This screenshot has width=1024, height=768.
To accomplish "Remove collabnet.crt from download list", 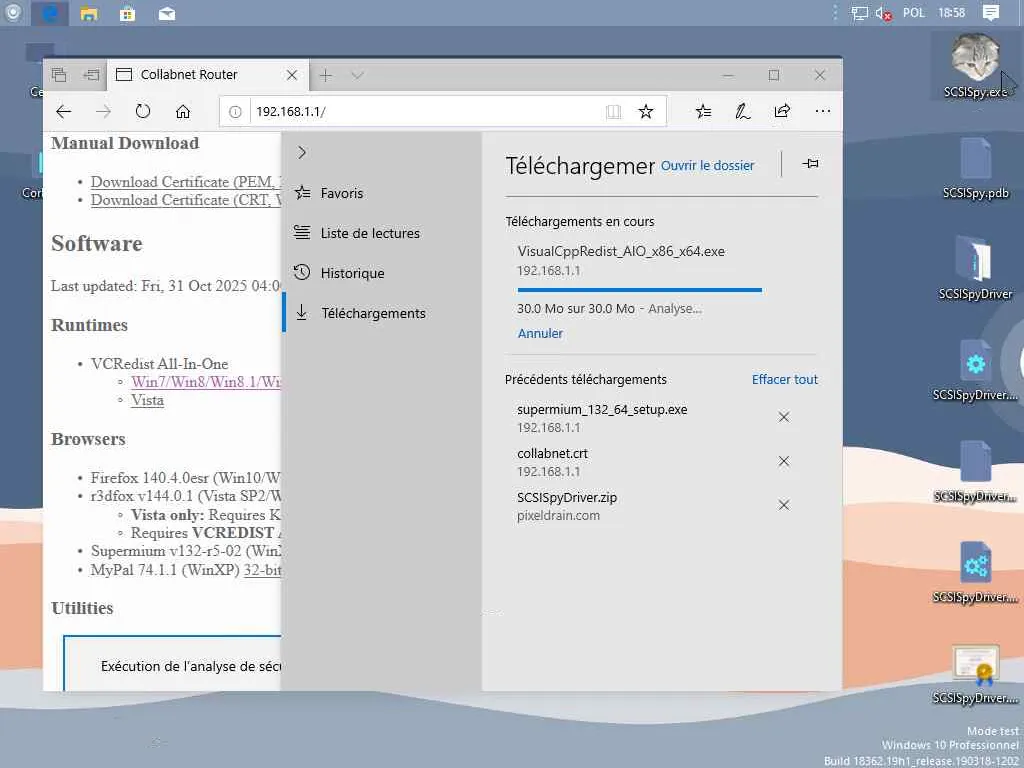I will point(784,461).
